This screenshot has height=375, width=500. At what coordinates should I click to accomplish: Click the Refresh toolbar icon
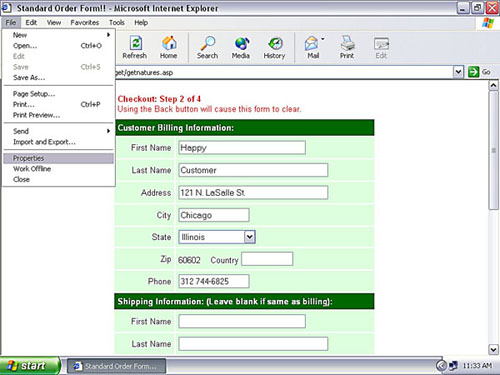(135, 47)
